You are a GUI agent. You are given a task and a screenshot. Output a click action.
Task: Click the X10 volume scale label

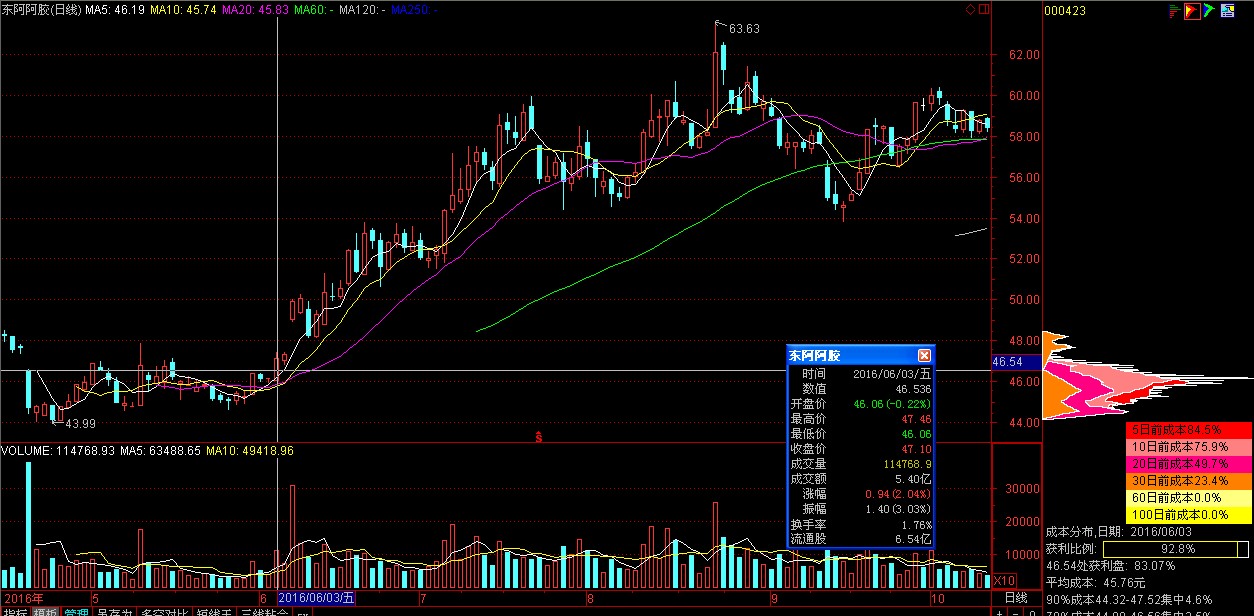(x=1004, y=580)
